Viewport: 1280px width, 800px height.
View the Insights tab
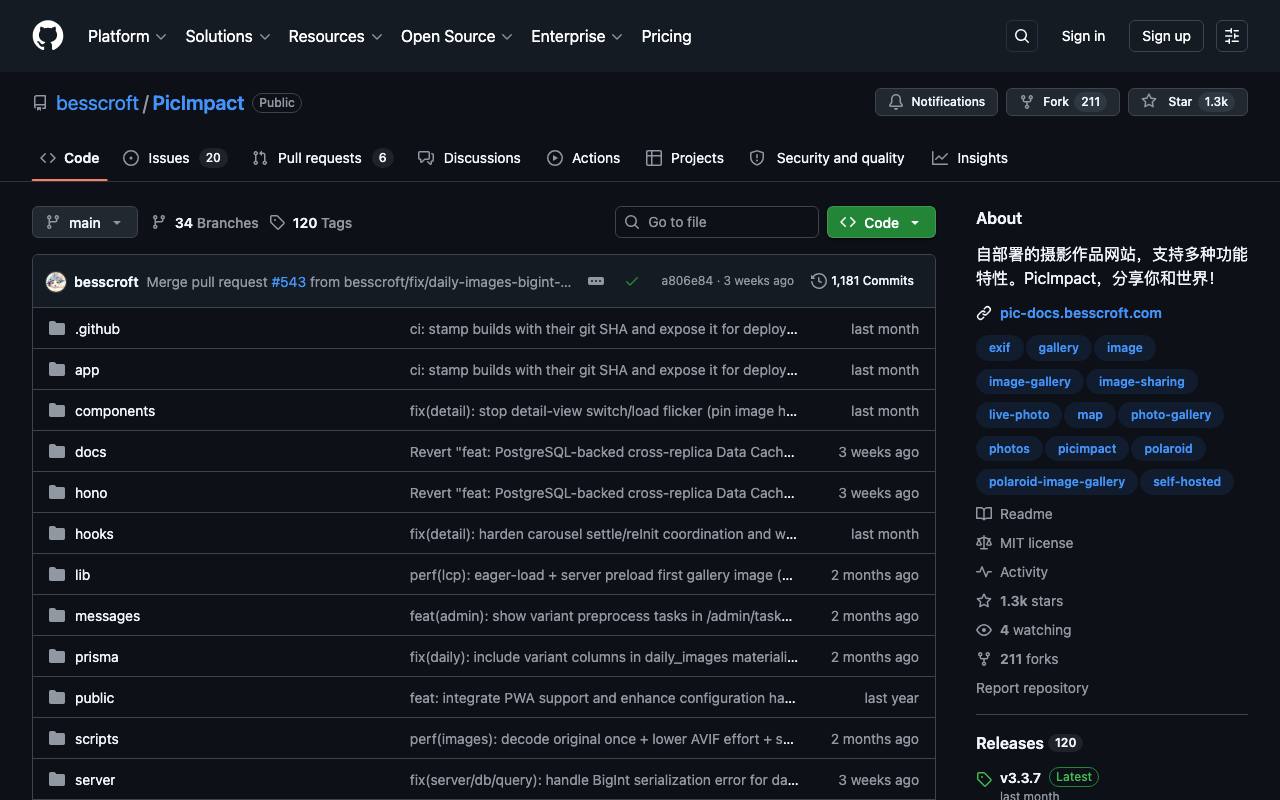(x=970, y=158)
